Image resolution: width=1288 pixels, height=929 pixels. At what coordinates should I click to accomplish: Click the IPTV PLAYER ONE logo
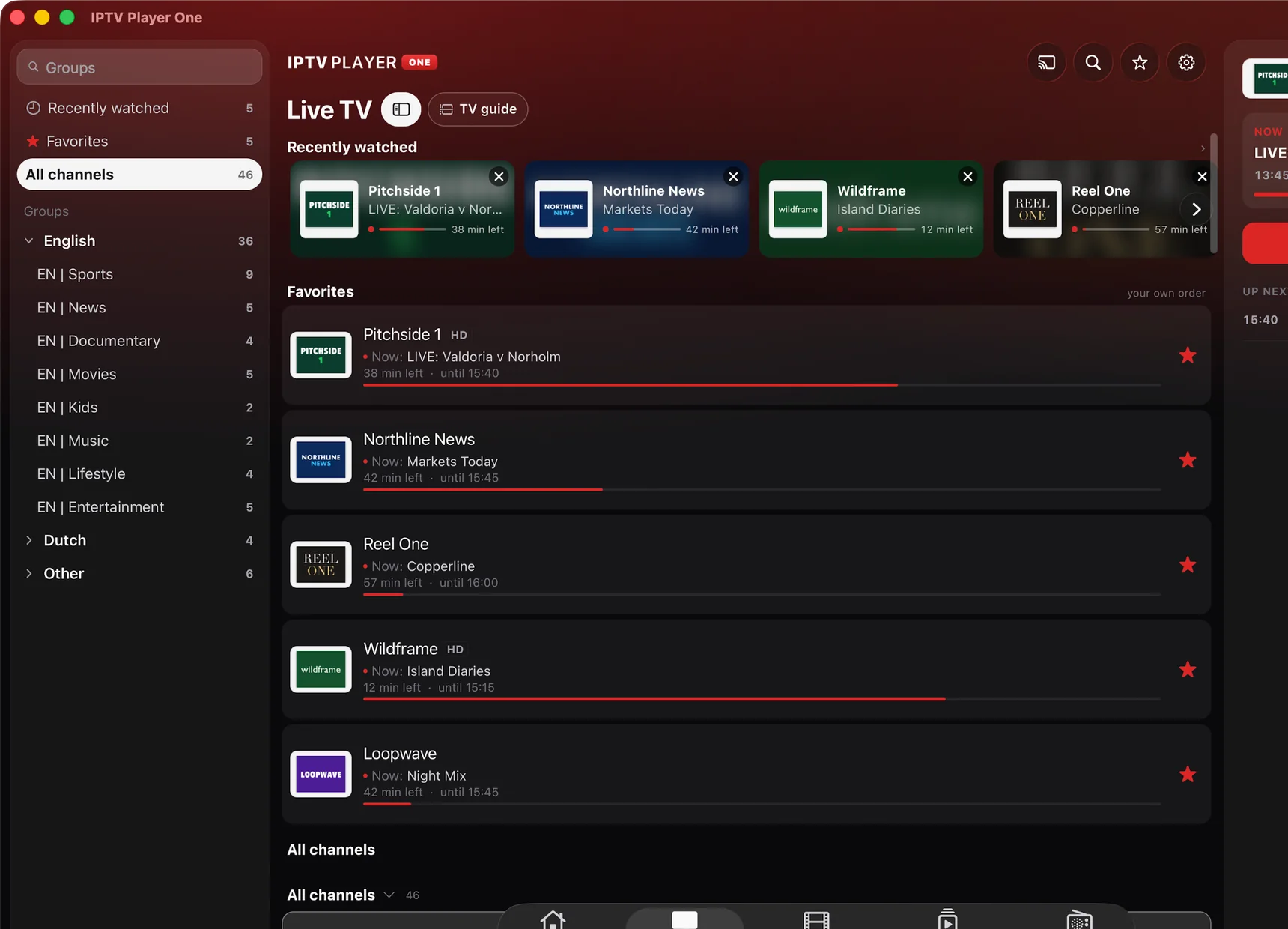[x=362, y=63]
